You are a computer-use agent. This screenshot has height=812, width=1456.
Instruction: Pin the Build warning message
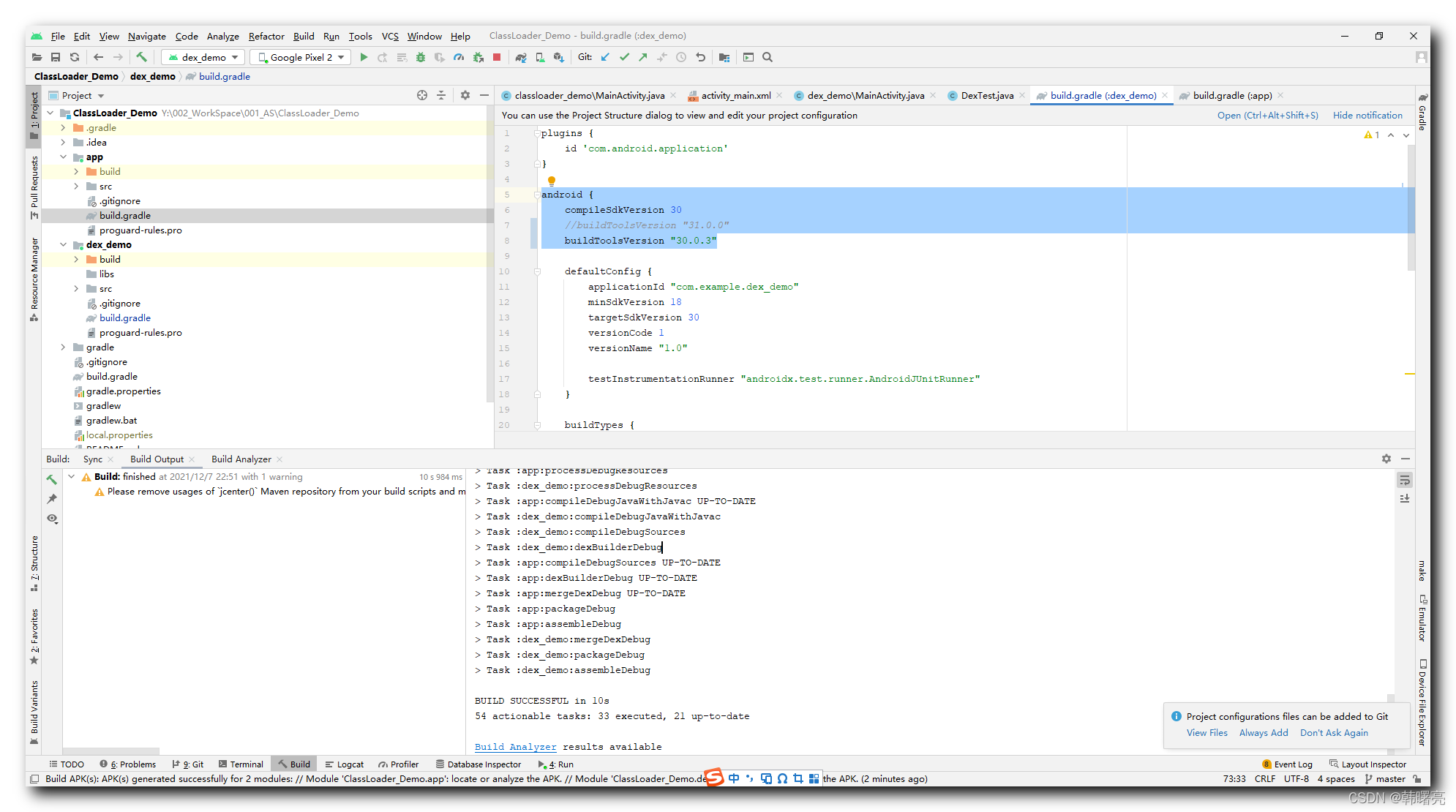(x=52, y=499)
